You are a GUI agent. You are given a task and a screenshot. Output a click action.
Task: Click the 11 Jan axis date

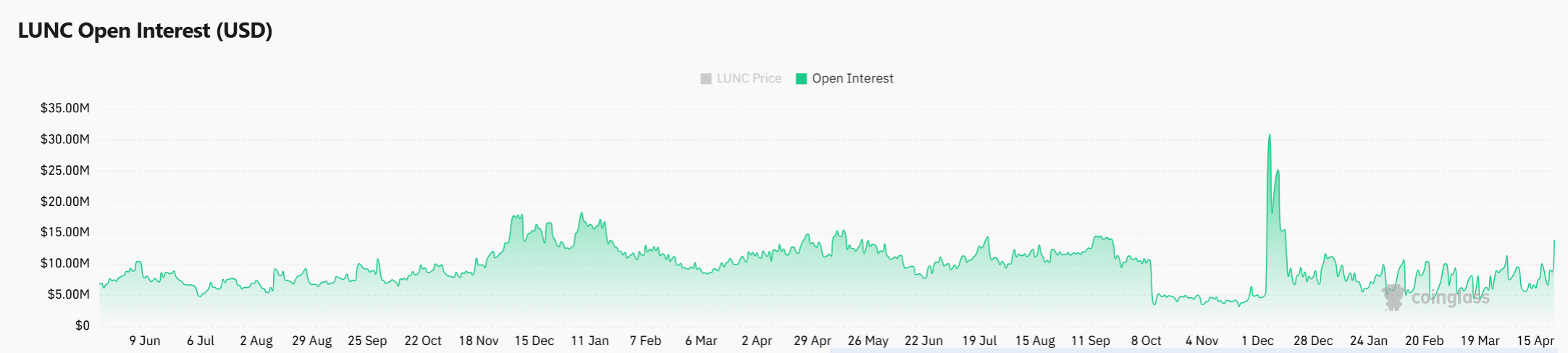590,341
